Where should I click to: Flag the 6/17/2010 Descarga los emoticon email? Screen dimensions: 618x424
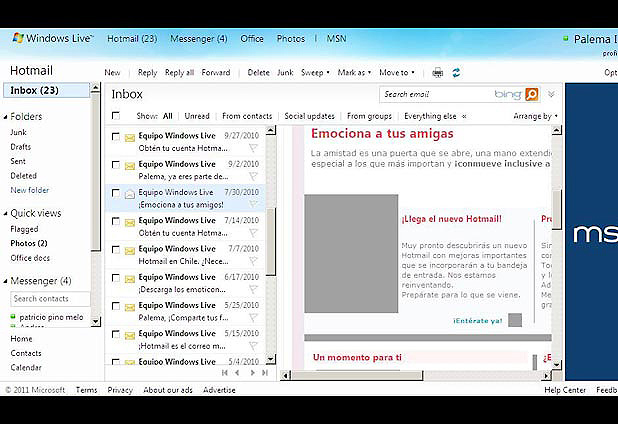tap(253, 289)
